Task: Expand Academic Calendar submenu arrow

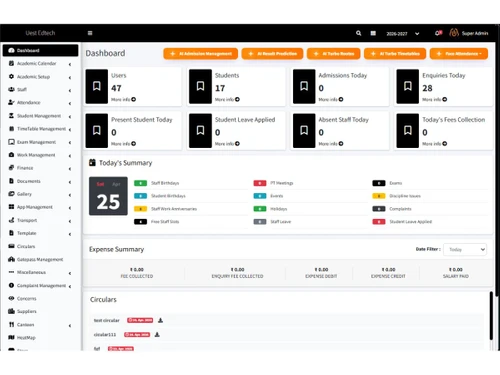Action: [70, 64]
